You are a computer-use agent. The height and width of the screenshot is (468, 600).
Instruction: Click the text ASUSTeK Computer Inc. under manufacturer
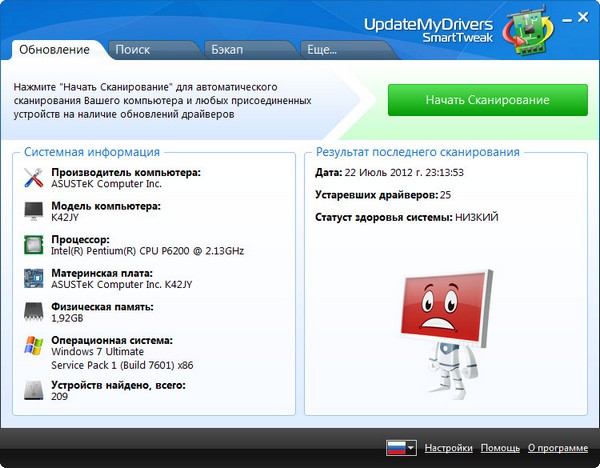(x=106, y=184)
